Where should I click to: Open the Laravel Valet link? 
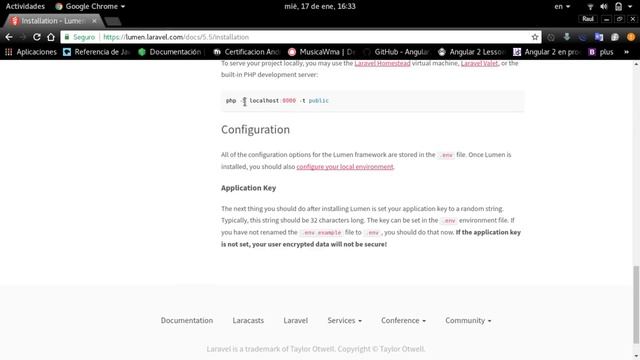[479, 63]
